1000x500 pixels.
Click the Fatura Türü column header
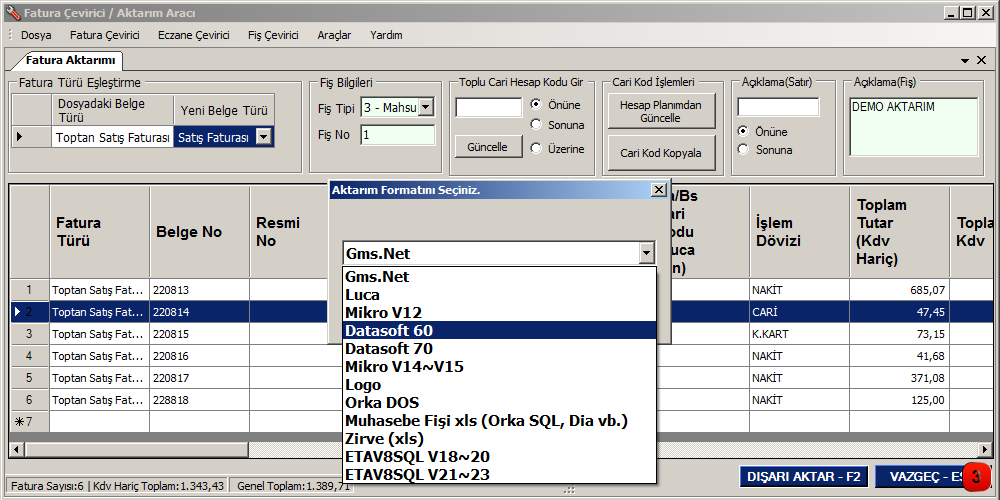[x=99, y=232]
